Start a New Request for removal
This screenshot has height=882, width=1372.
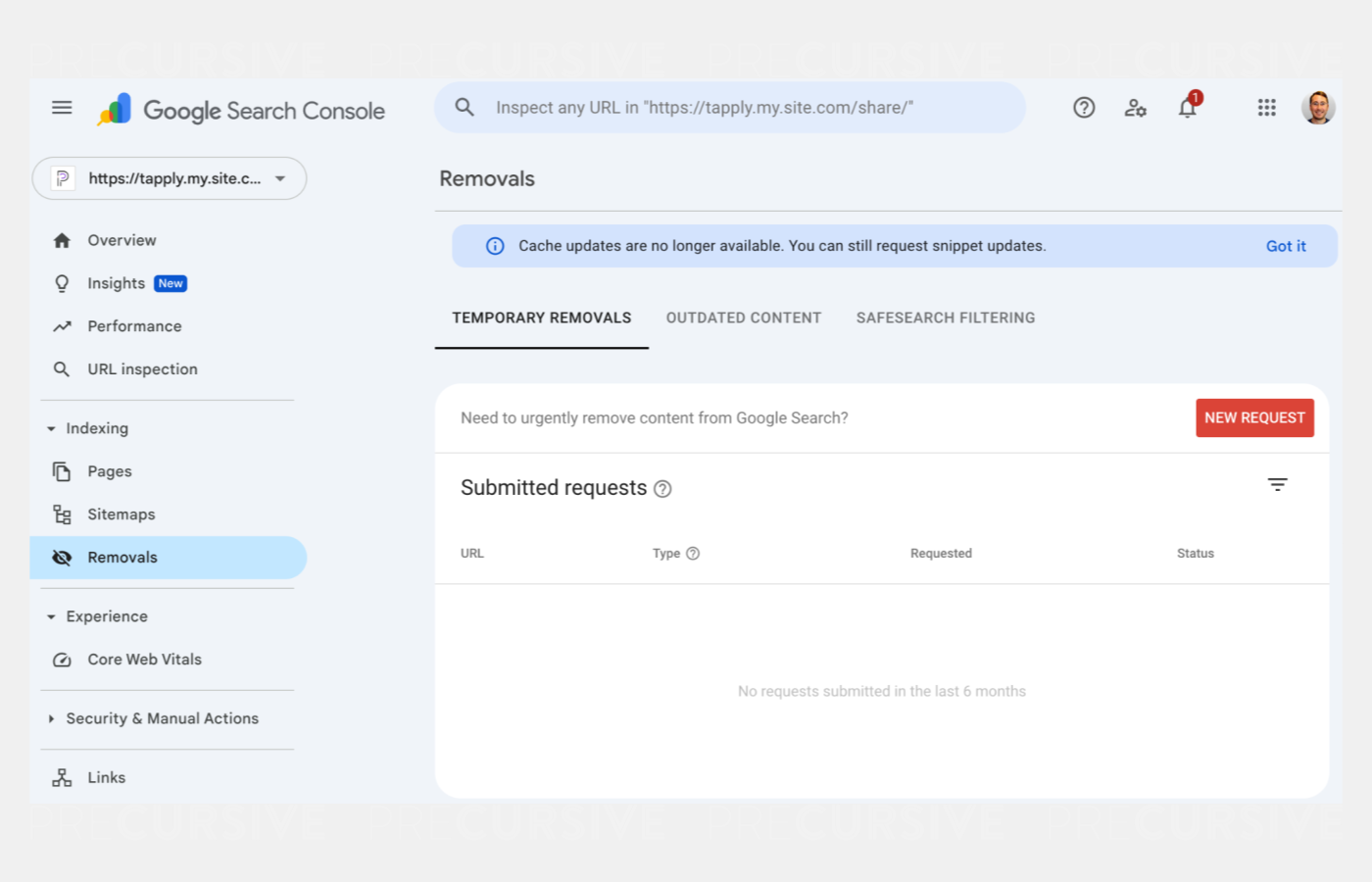(1254, 417)
